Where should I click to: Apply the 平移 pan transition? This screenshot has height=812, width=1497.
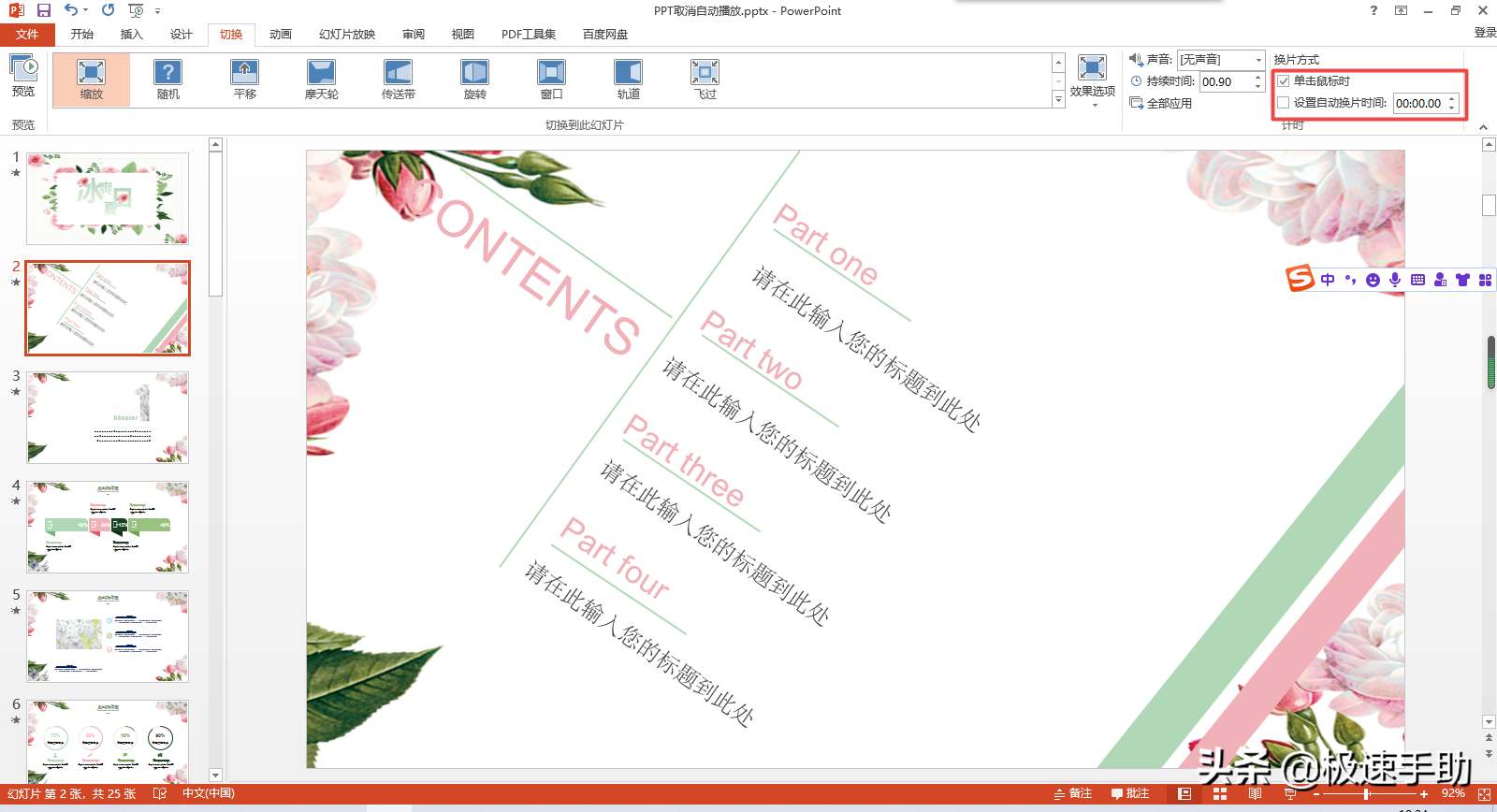(245, 80)
